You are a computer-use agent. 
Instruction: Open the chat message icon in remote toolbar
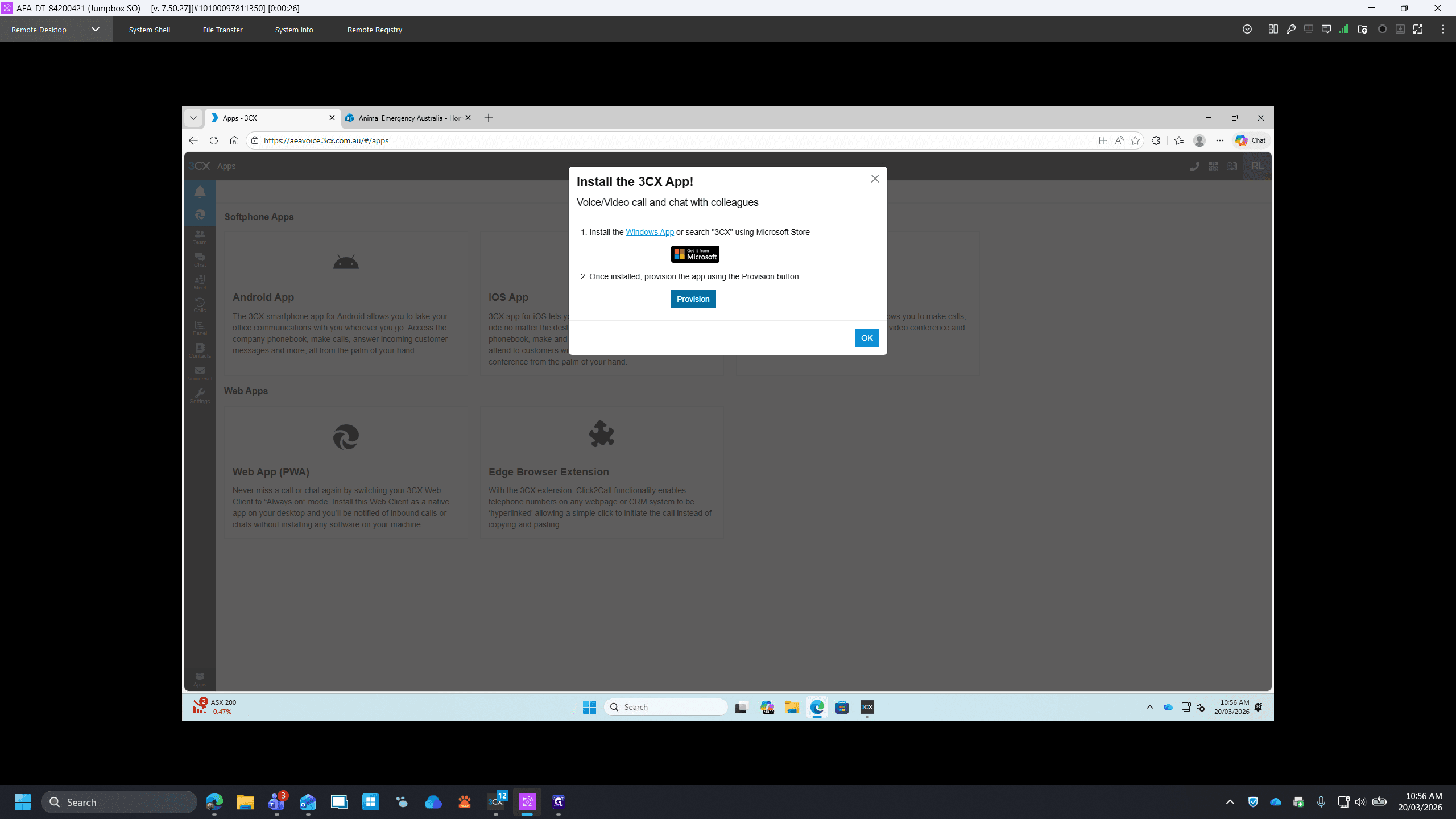[x=1326, y=29]
